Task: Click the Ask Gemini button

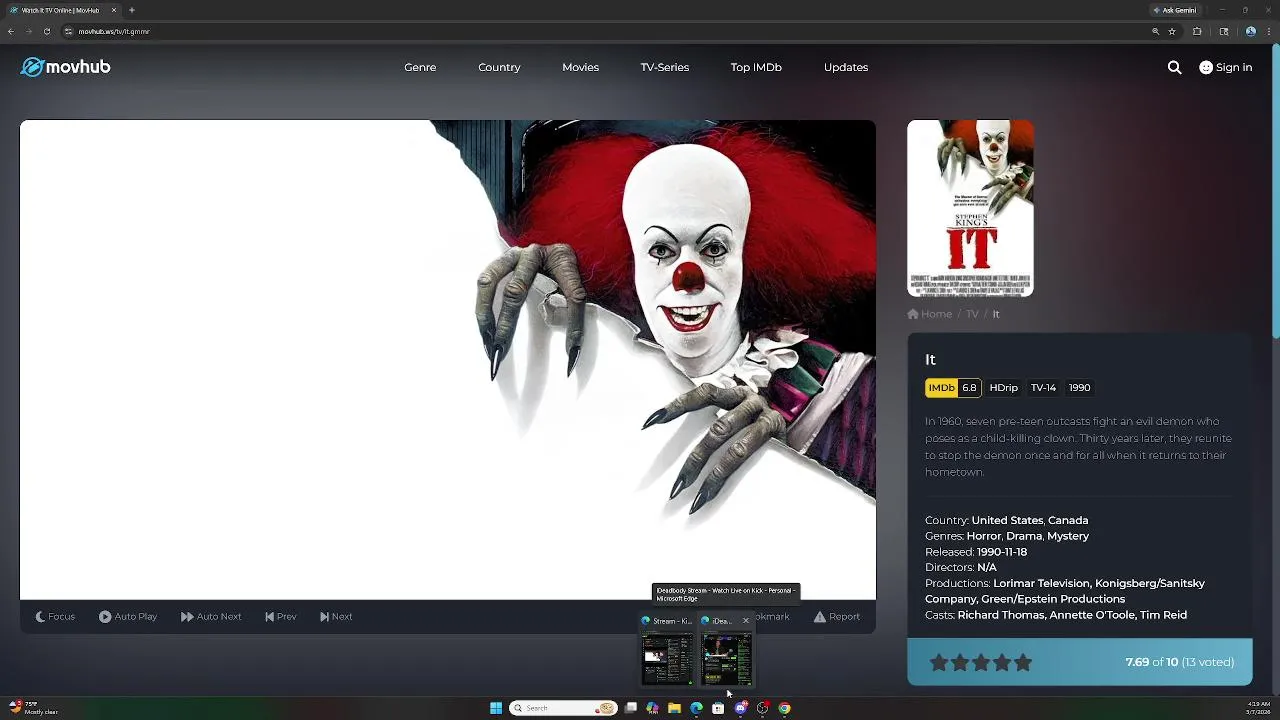Action: [x=1174, y=10]
